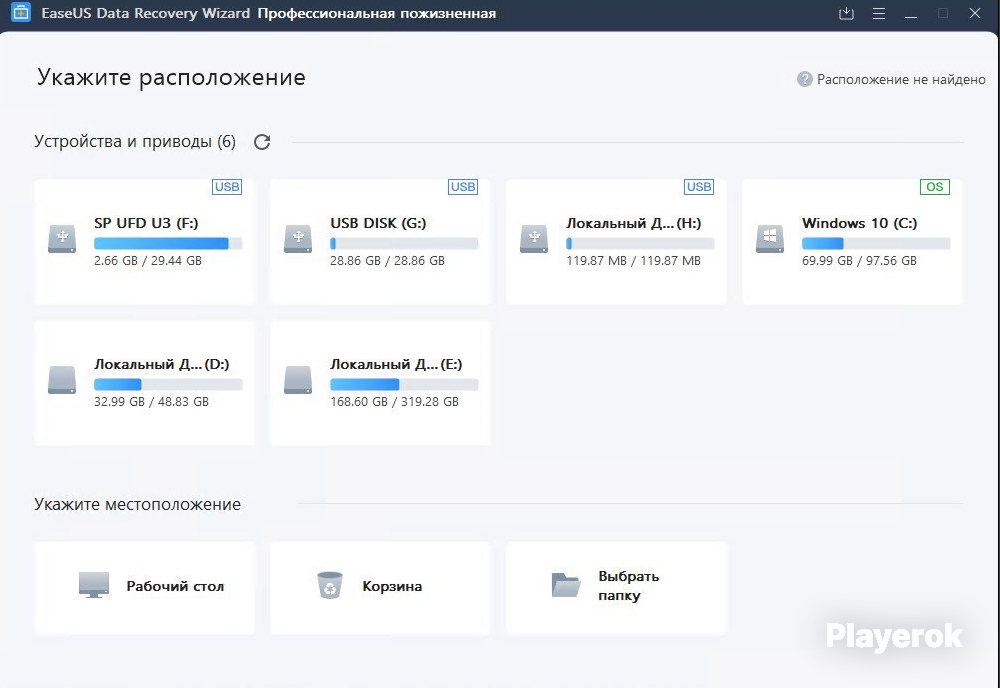Screen dimensions: 1000x688
Task: Click the usage bar of drive (E:)
Action: click(x=404, y=384)
